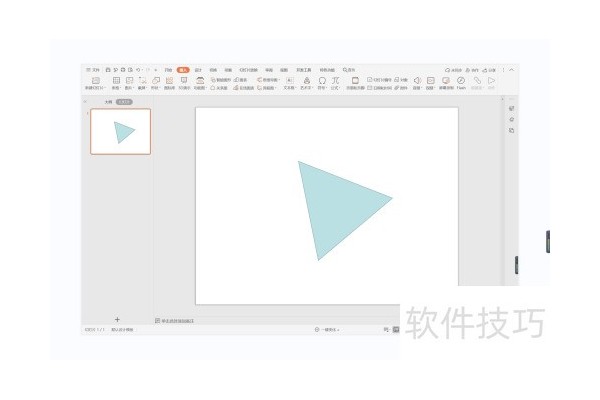Switch to normal view icon in status bar

click(x=396, y=330)
